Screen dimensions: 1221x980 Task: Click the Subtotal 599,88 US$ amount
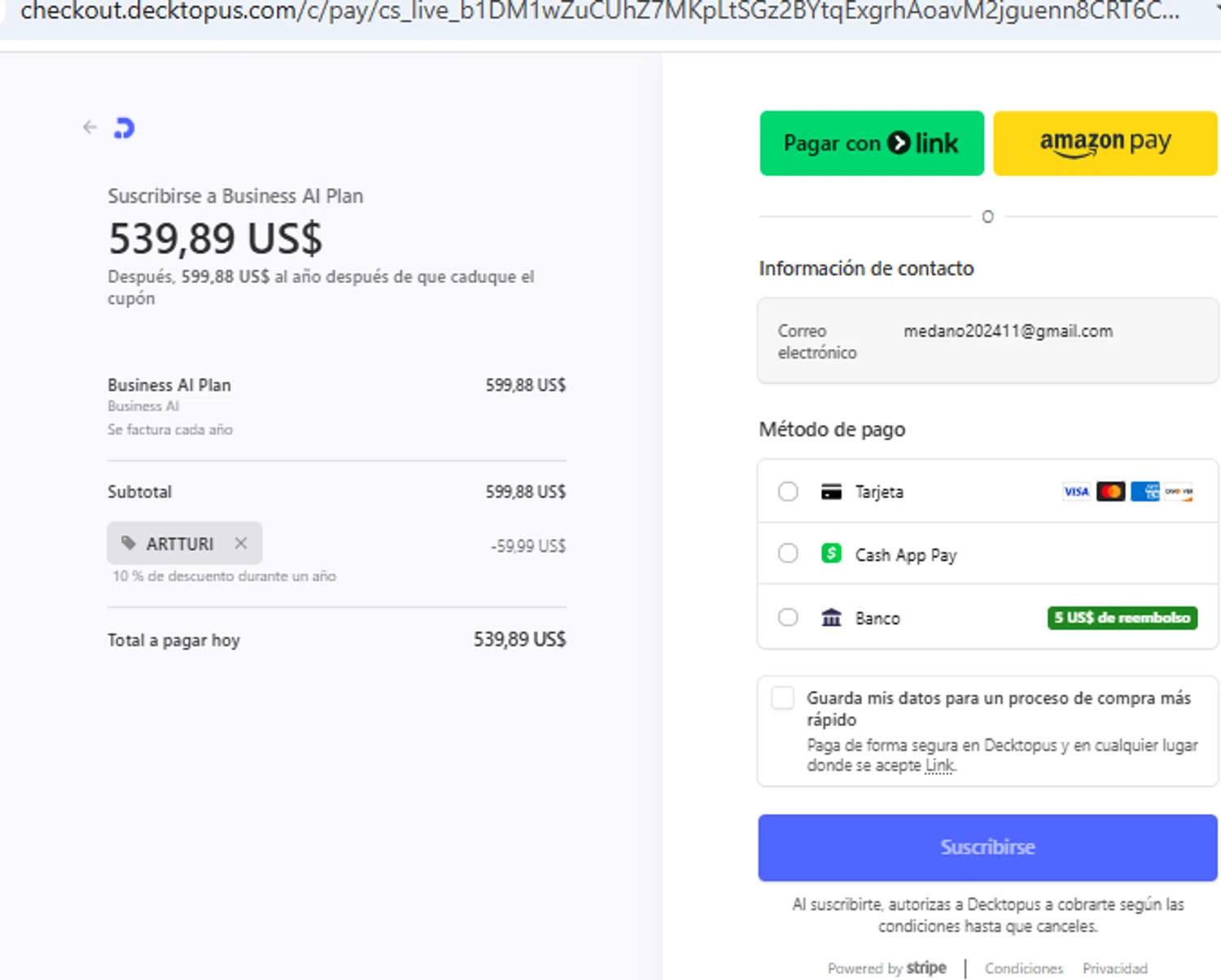pos(526,492)
